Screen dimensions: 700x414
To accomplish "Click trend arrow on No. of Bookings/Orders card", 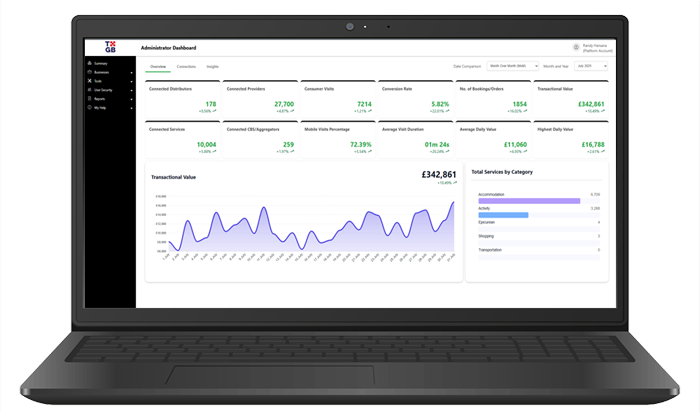I will [x=525, y=111].
